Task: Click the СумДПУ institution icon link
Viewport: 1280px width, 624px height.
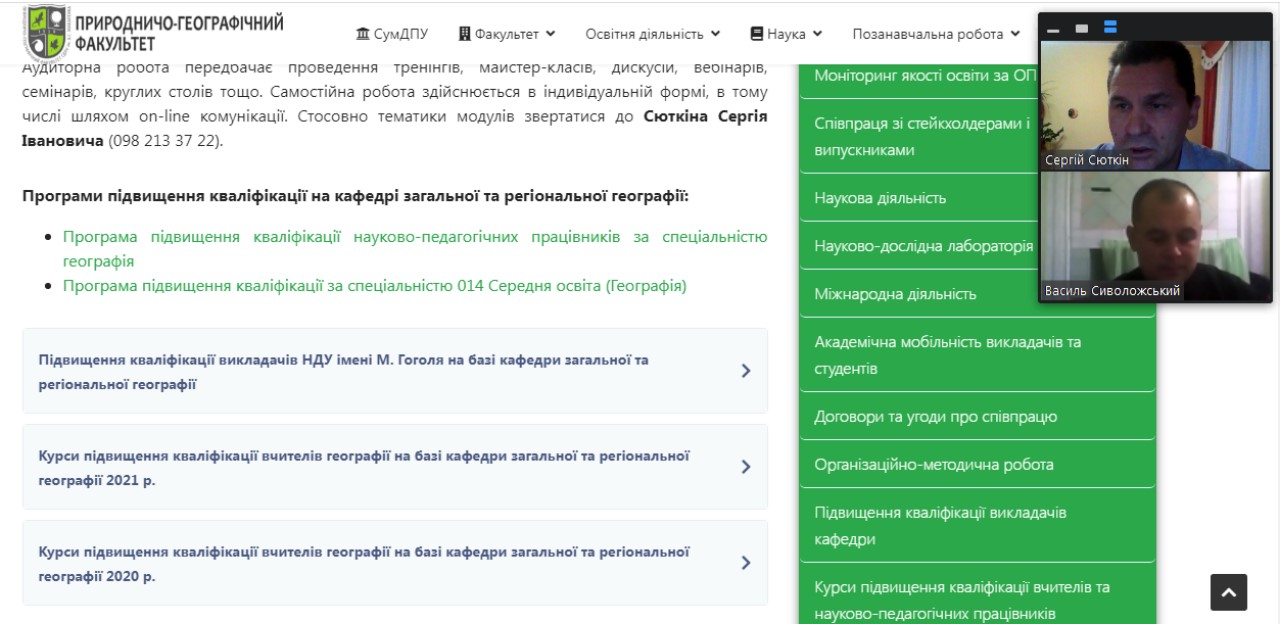Action: click(363, 34)
